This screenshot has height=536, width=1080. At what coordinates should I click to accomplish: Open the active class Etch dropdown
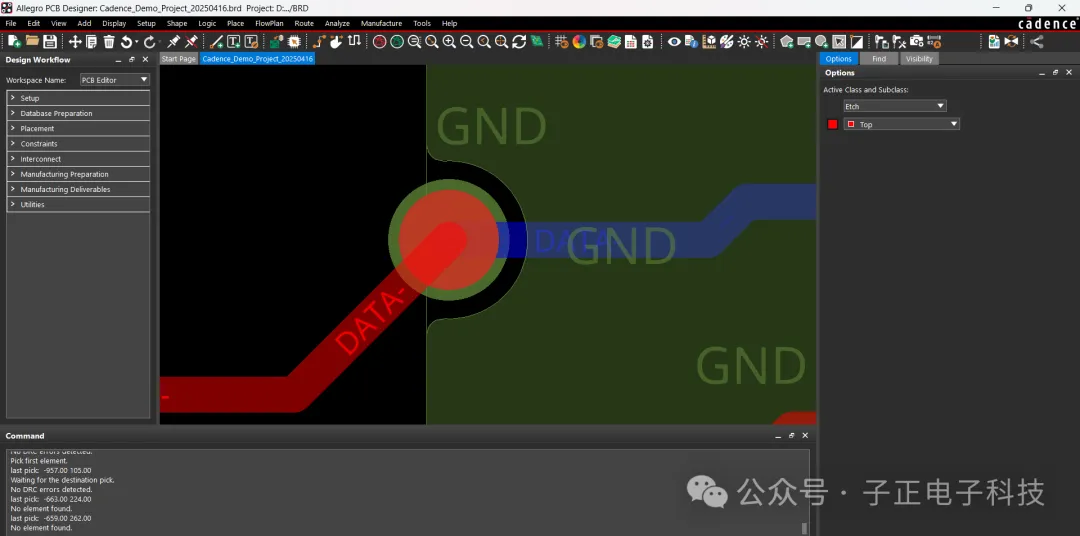click(x=895, y=106)
